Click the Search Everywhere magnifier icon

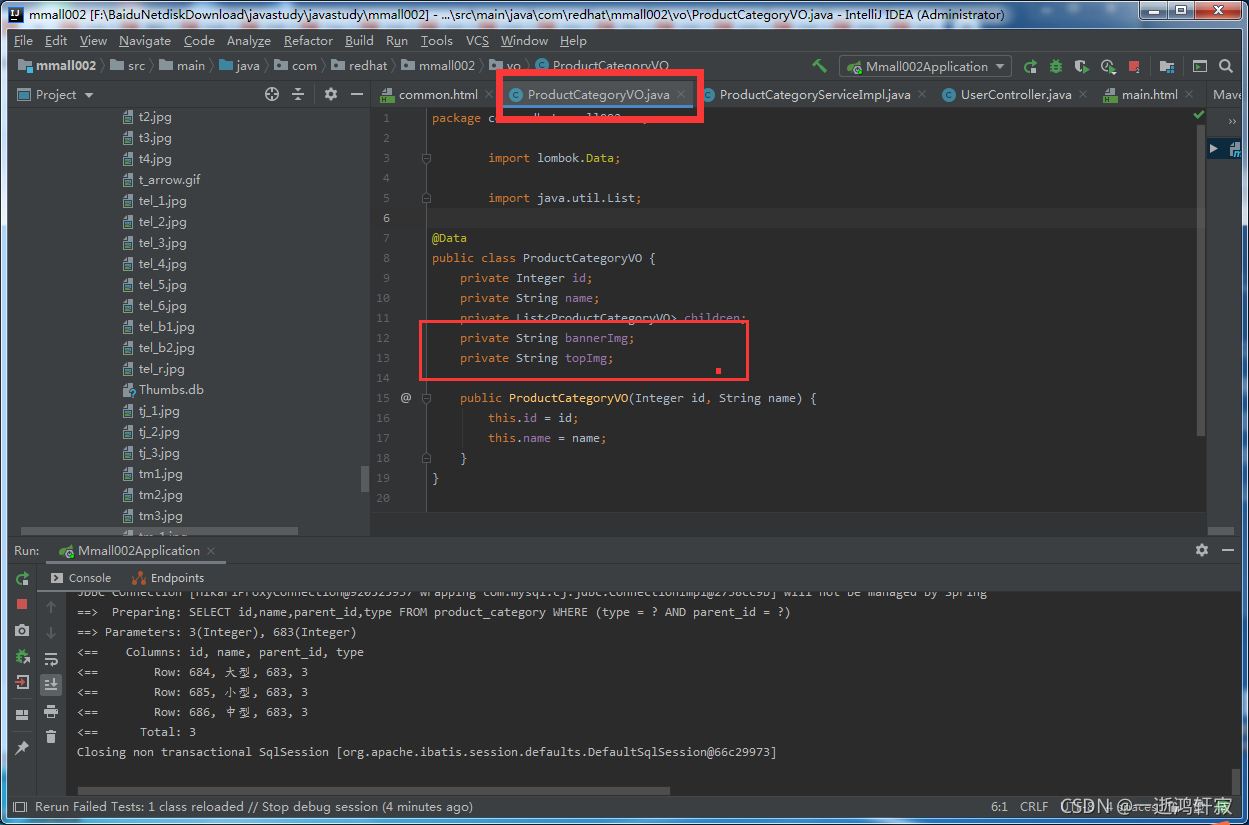point(1226,67)
